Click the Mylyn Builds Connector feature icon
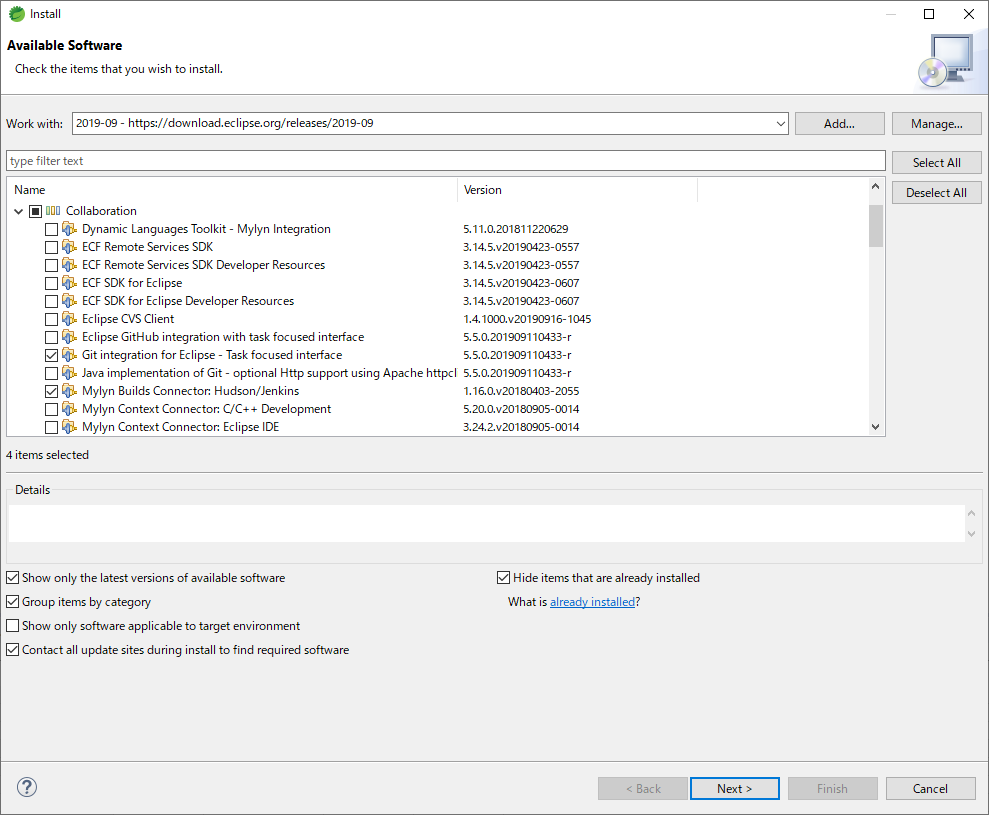The width and height of the screenshot is (989, 815). pos(70,391)
